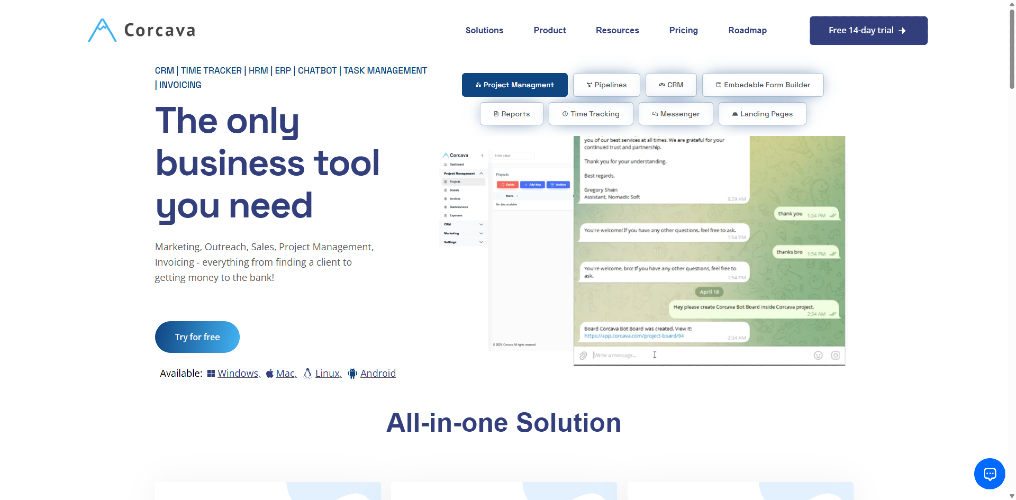Click the 'Available:' label
This screenshot has width=1016, height=500.
click(x=181, y=374)
